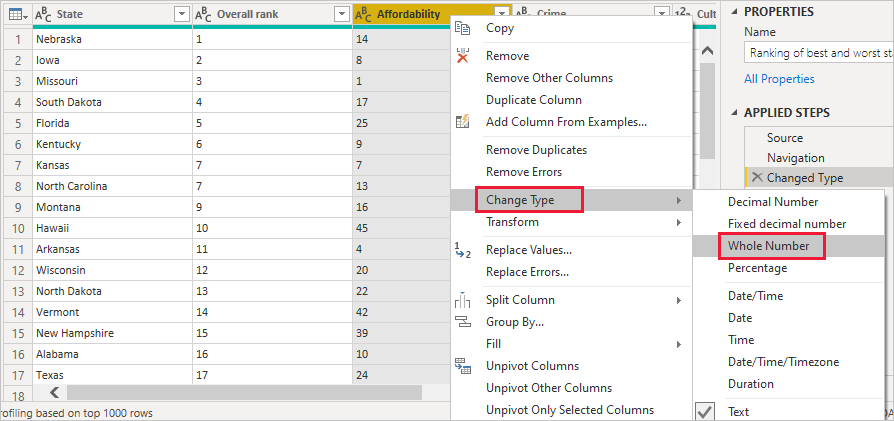Choose Whole Number from the type submenu
This screenshot has width=894, height=421.
(768, 246)
